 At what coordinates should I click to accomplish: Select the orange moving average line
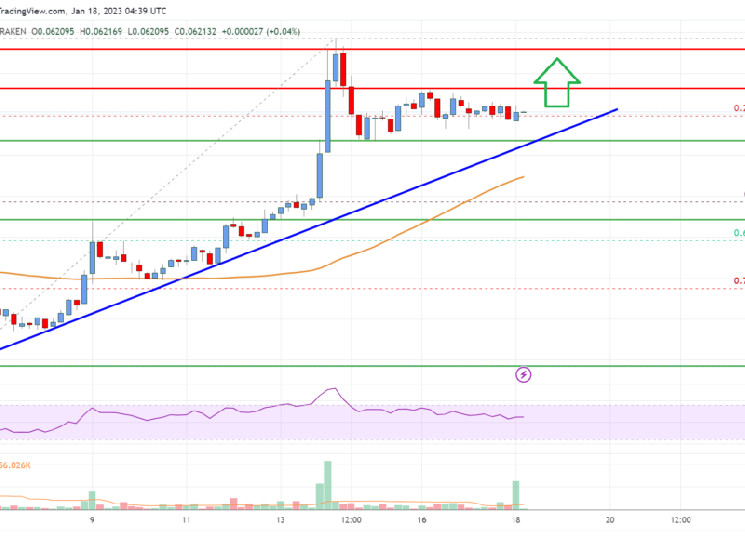click(262, 275)
